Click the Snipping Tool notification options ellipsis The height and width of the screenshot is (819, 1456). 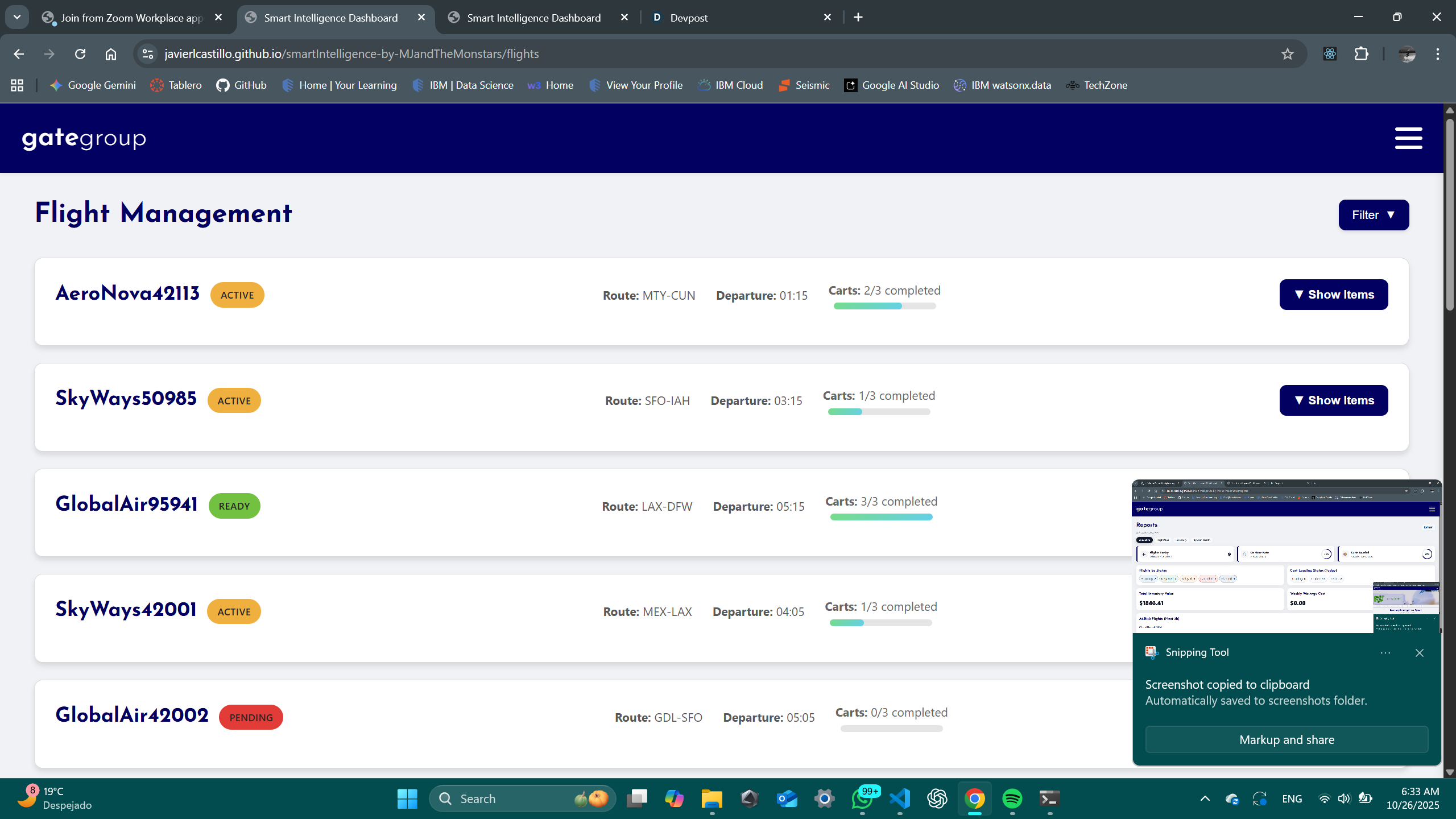(x=1385, y=653)
